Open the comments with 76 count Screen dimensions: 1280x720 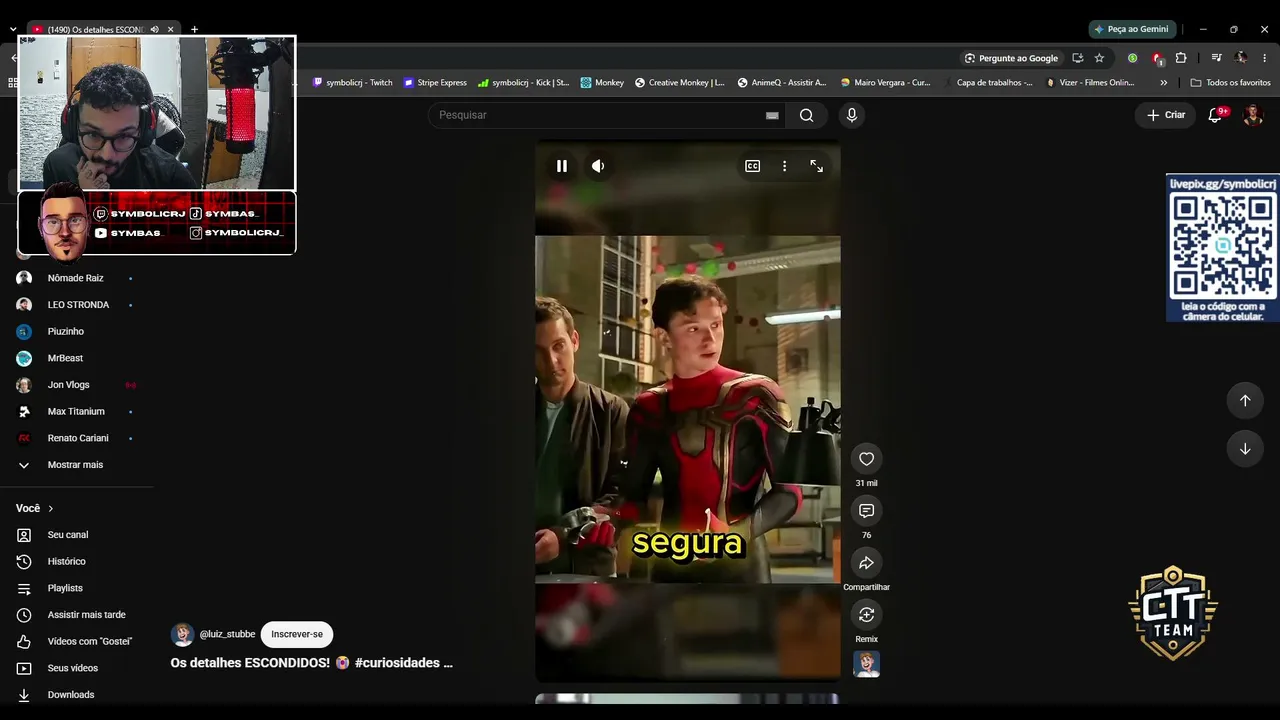point(867,511)
